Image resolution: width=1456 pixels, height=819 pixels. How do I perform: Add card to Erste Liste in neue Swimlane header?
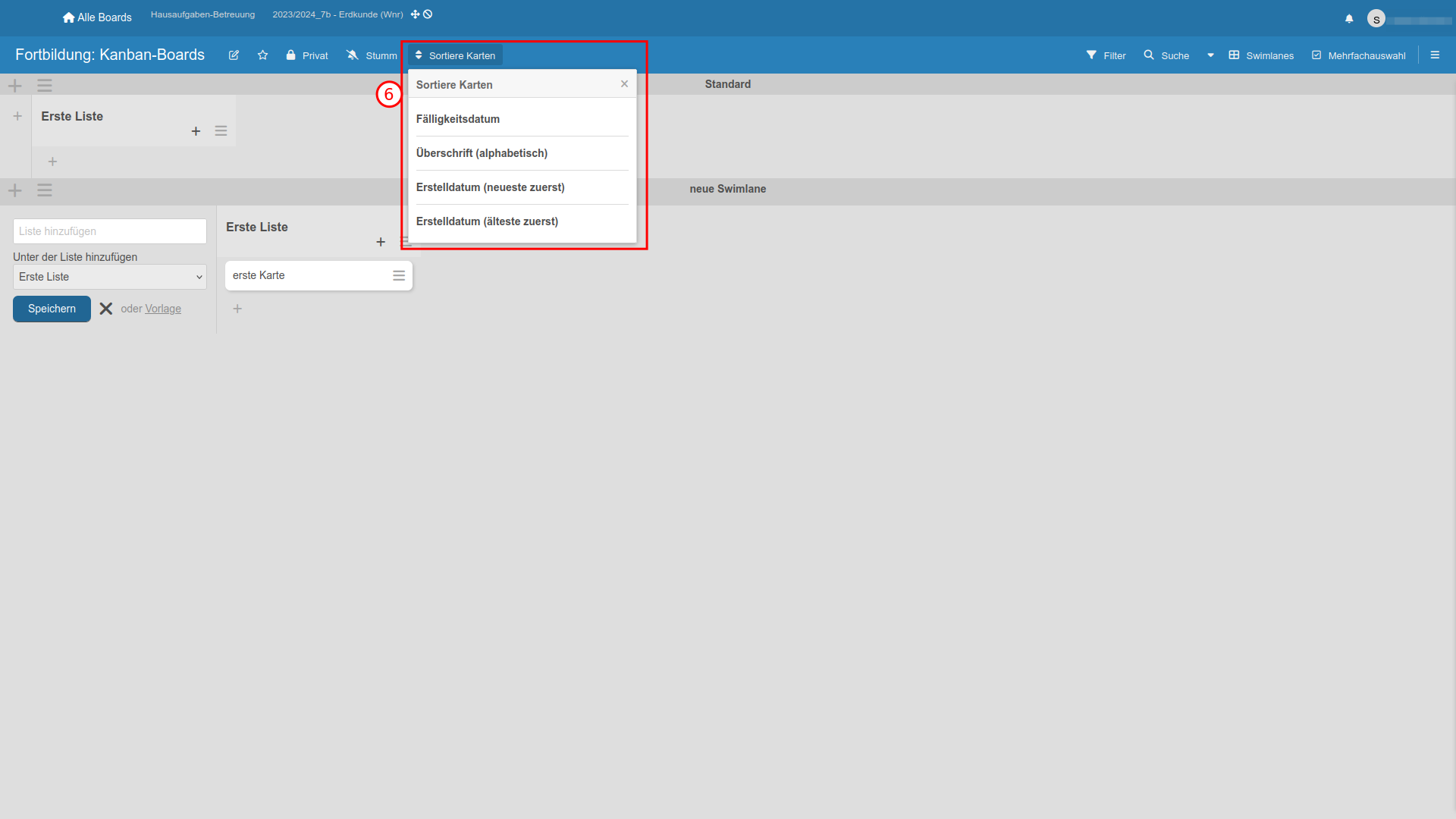click(381, 242)
